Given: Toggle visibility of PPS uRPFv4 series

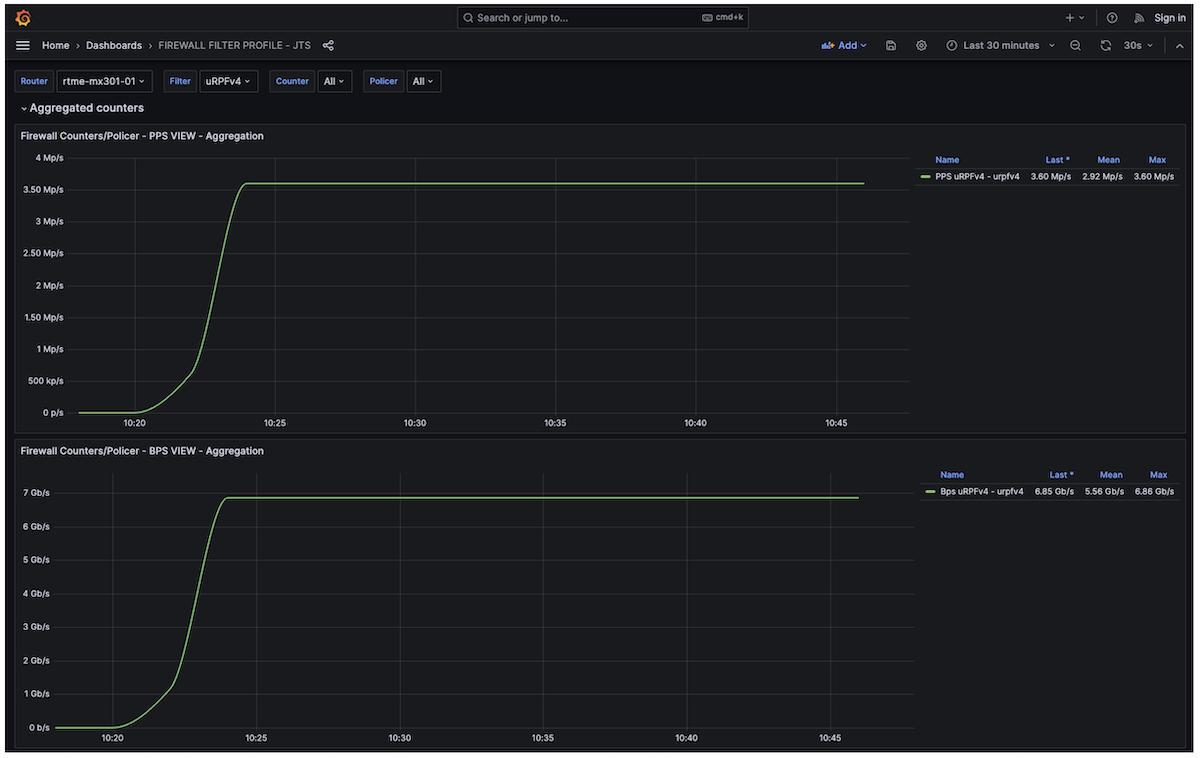Looking at the screenshot, I should (x=975, y=176).
